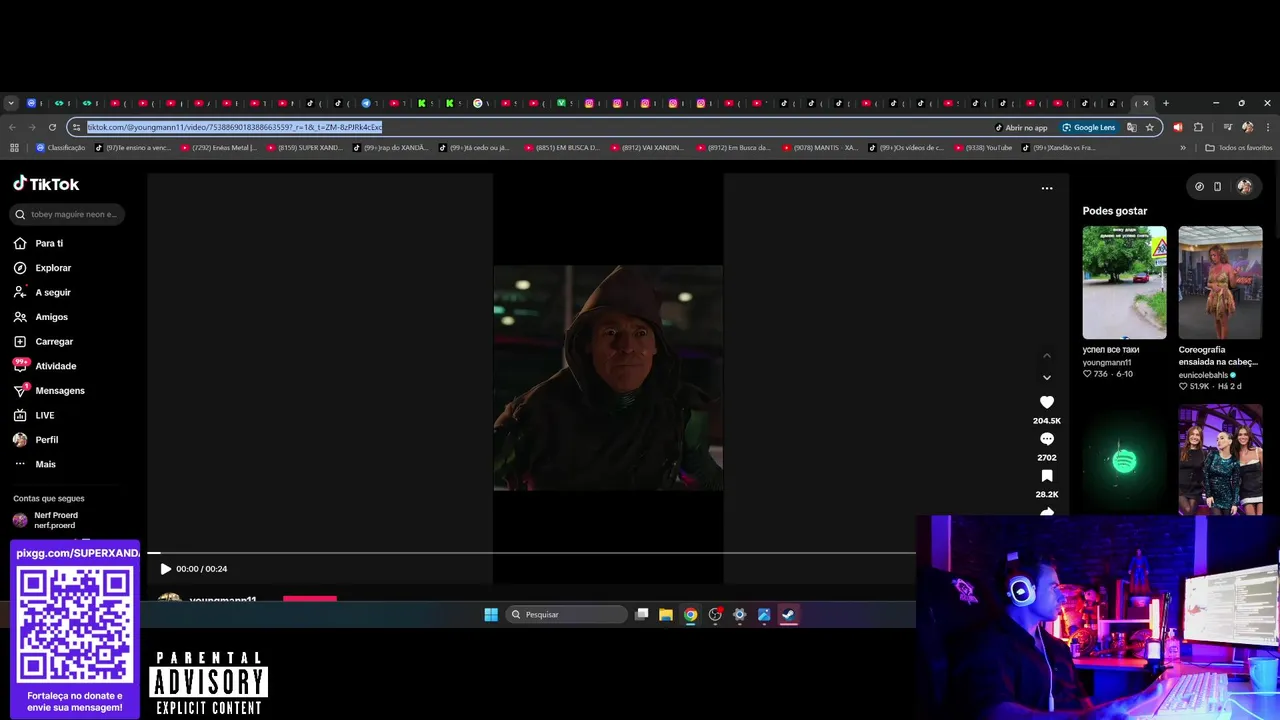The height and width of the screenshot is (720, 1280).
Task: Click the compass icon in top-right pill
Action: coord(1200,186)
